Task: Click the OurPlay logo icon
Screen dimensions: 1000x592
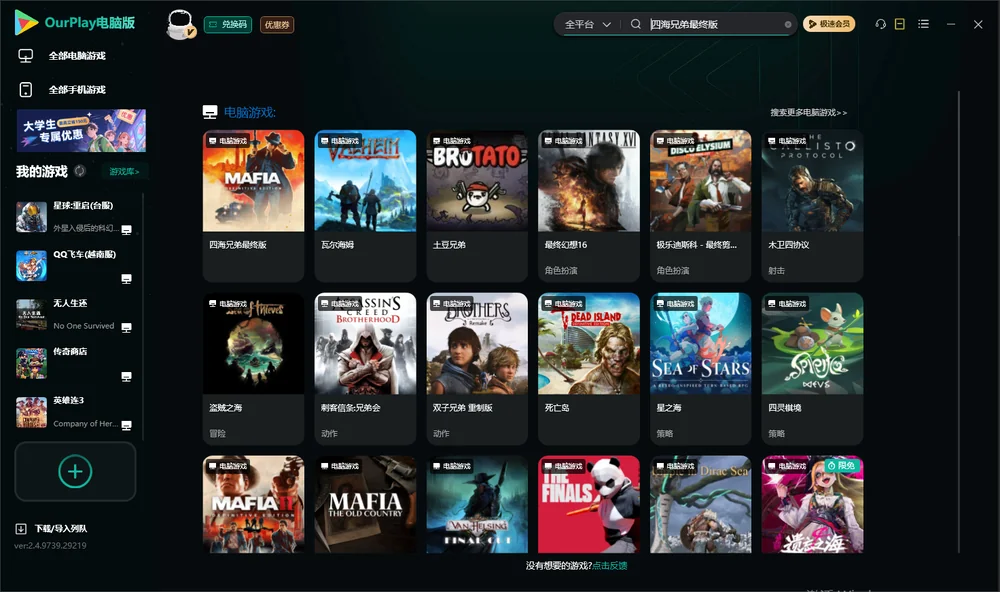Action: tap(26, 23)
